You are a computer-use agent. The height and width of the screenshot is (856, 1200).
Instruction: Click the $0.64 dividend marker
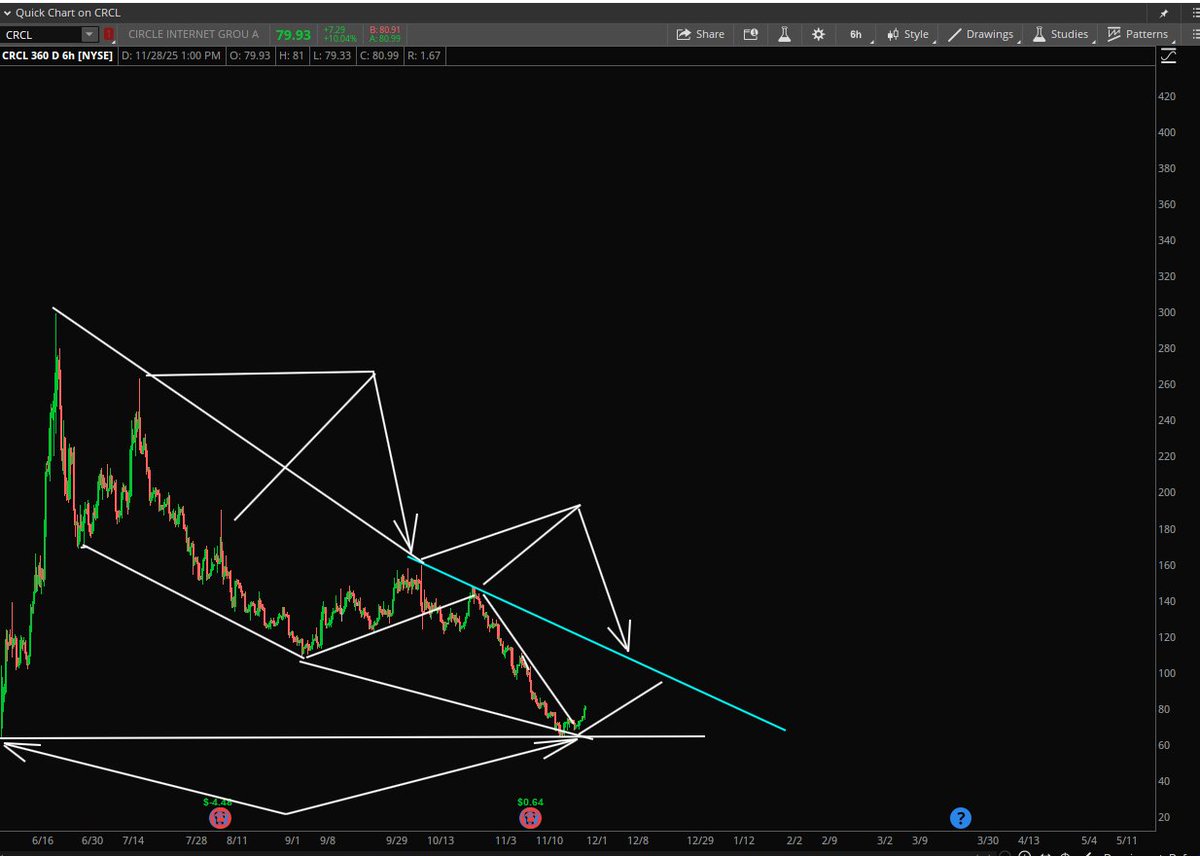tap(530, 818)
